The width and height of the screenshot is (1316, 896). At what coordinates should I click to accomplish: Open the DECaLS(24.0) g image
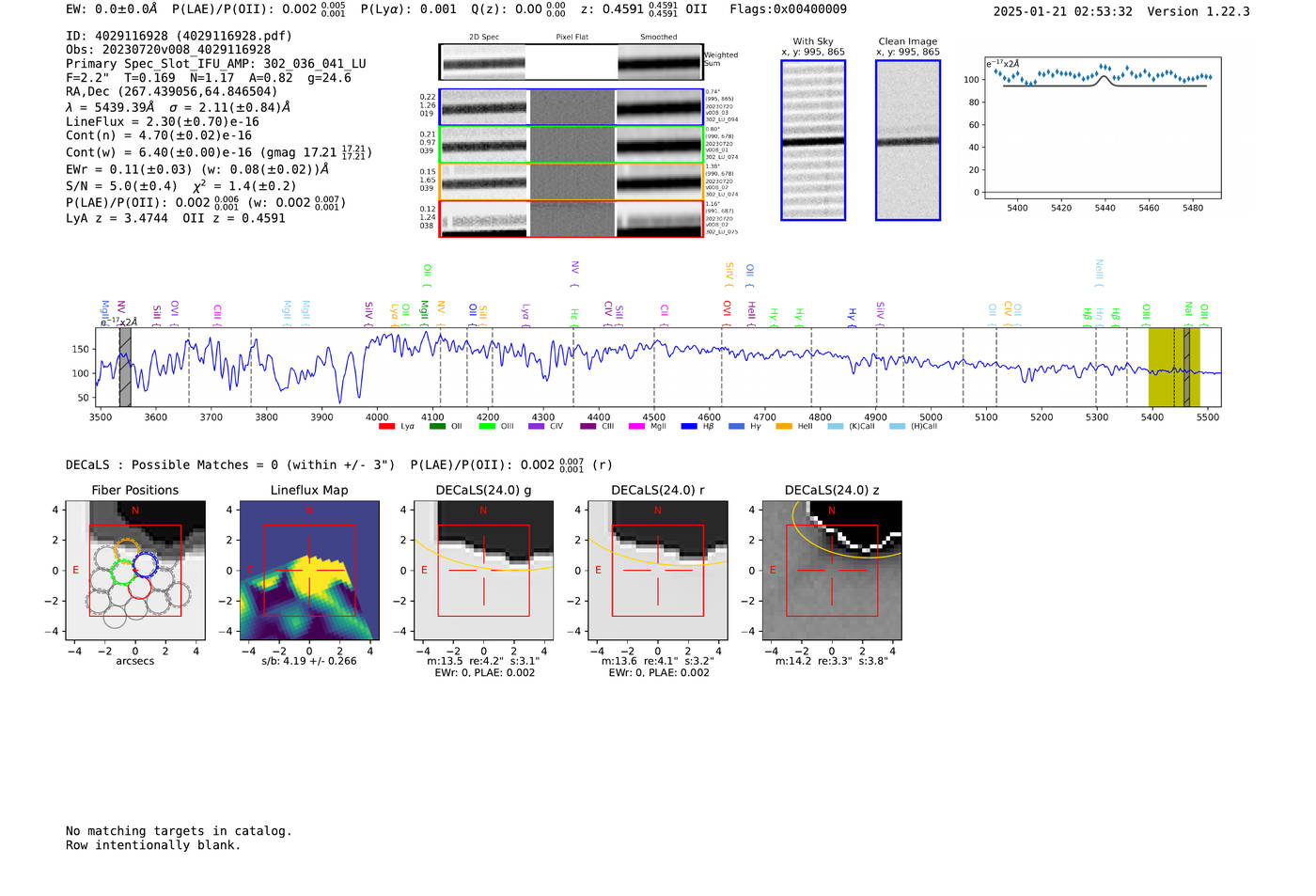484,571
